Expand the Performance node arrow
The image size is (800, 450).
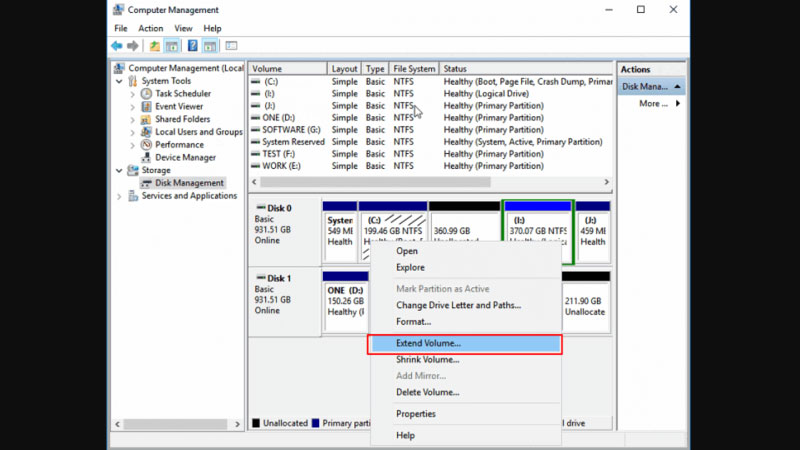point(133,145)
